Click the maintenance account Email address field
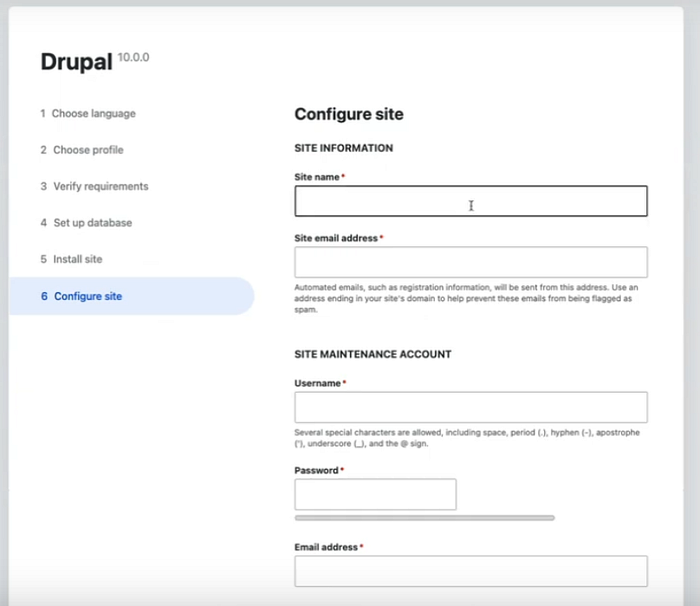Image resolution: width=700 pixels, height=606 pixels. (470, 571)
